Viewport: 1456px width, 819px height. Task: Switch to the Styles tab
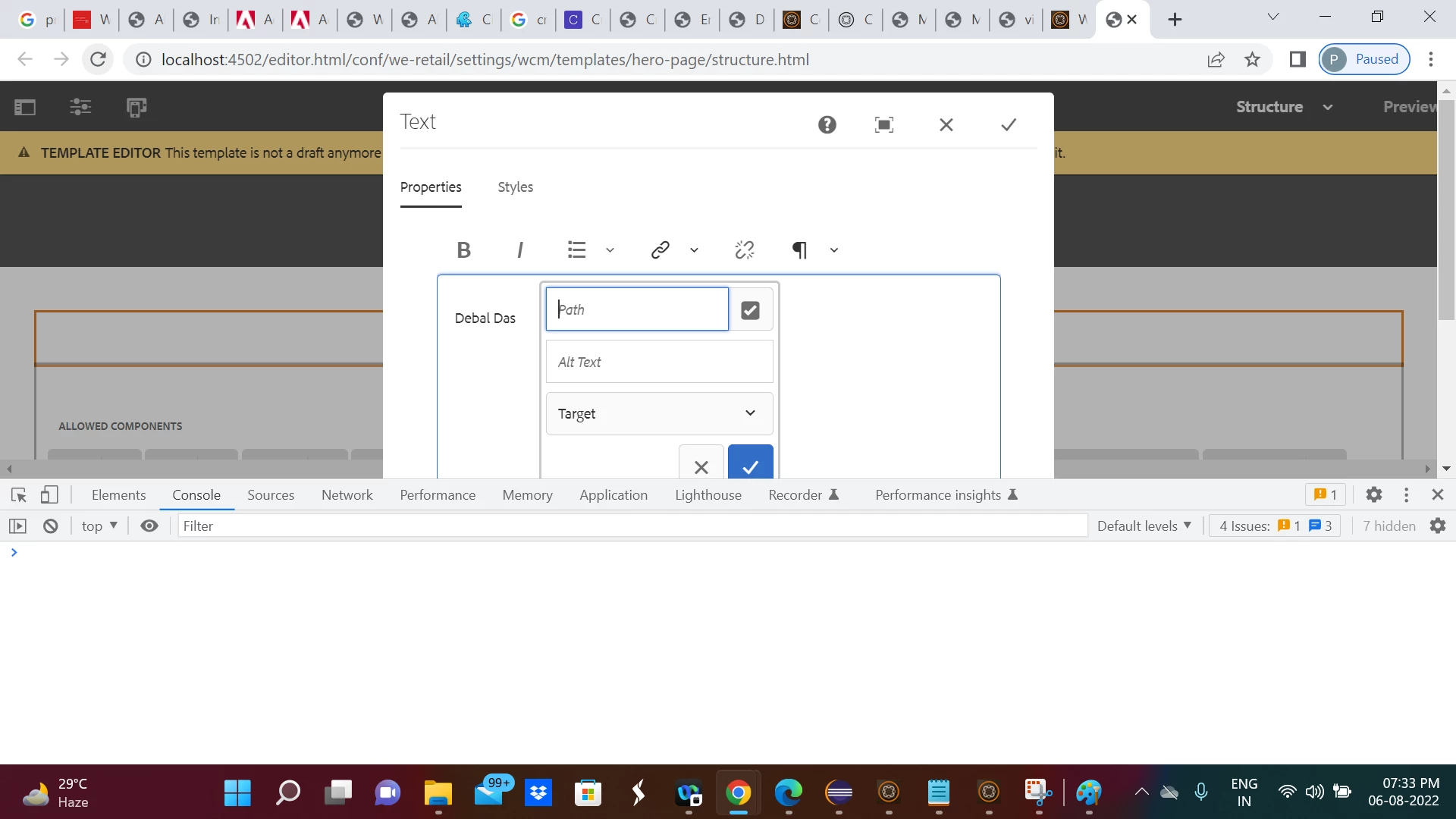point(515,187)
